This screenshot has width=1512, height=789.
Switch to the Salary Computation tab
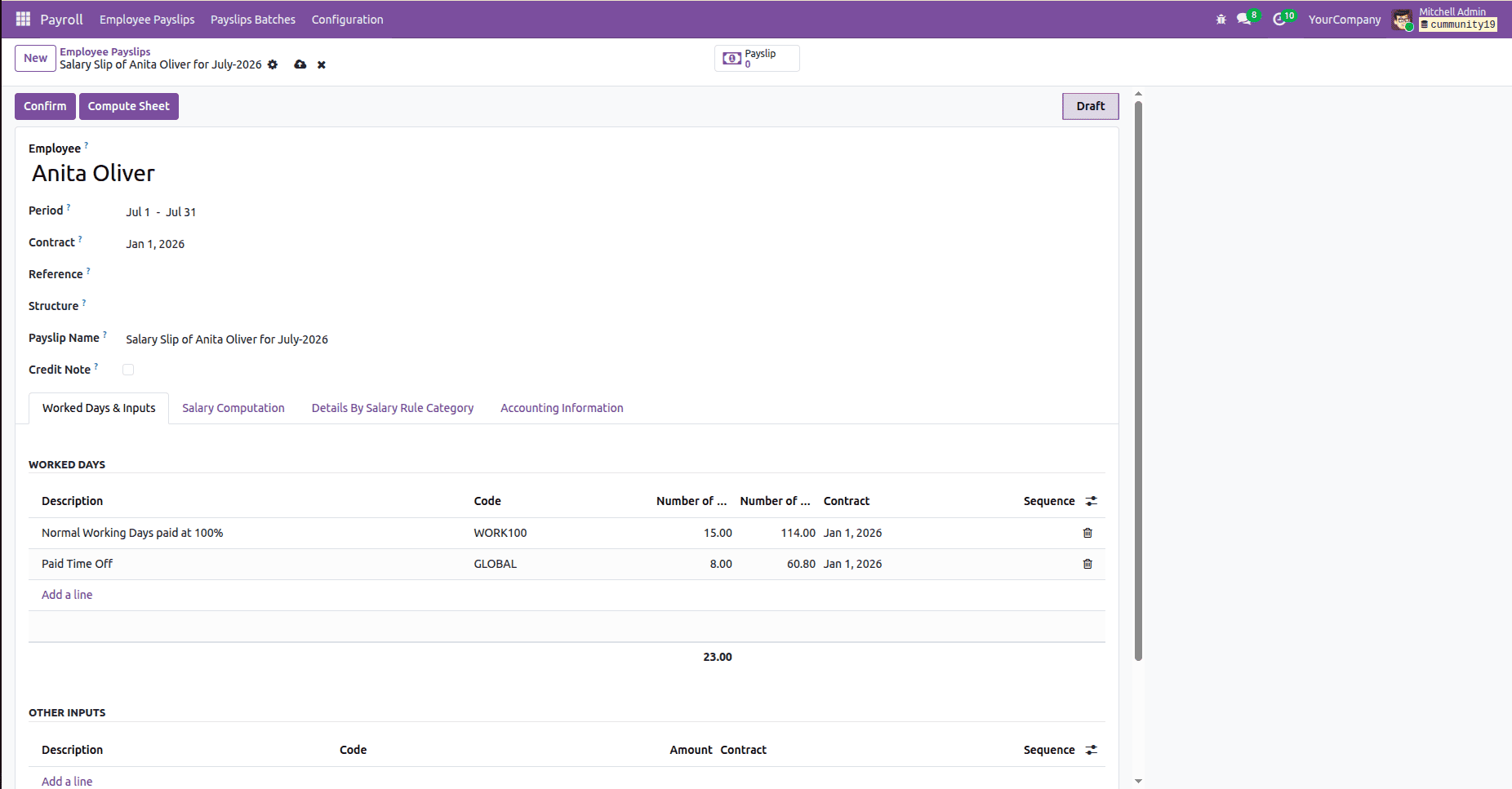click(233, 408)
